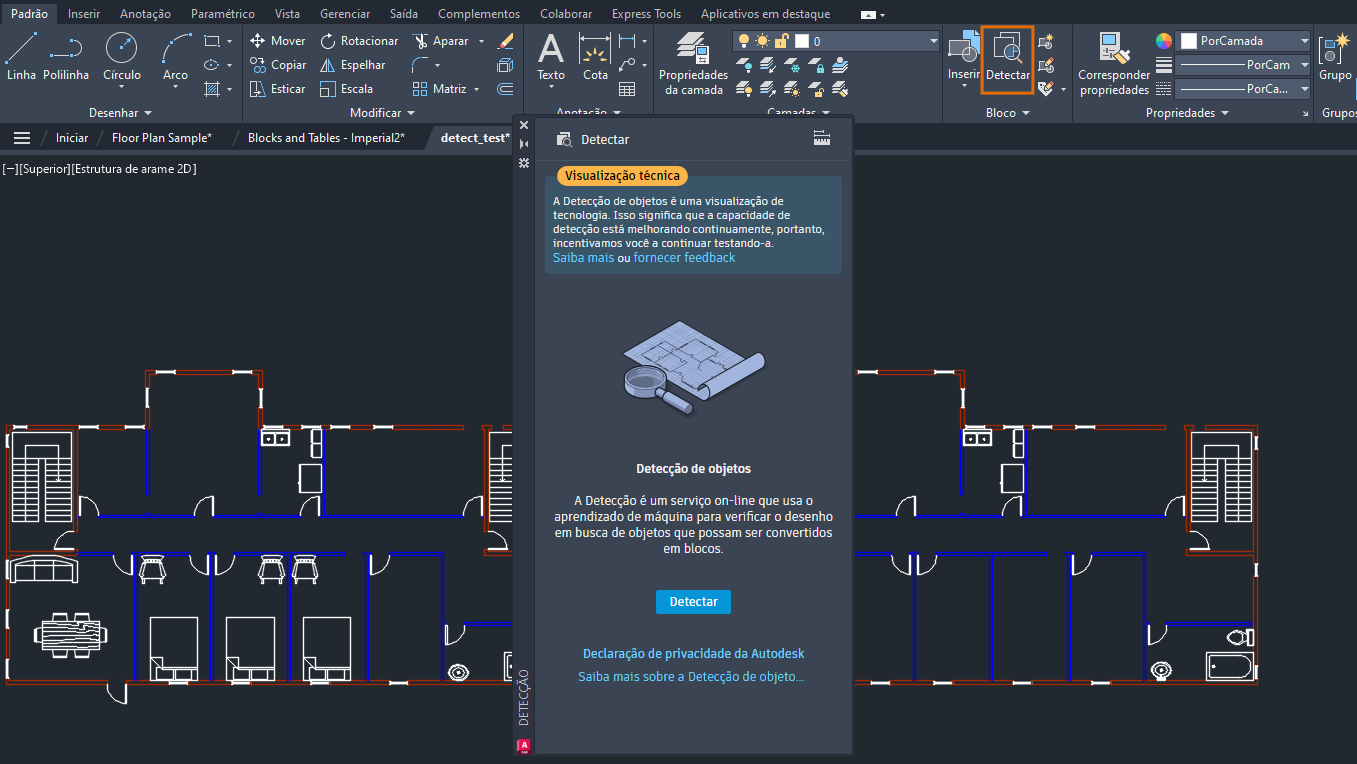Open the rectangle tool dropdown arrow
The image size is (1357, 764).
click(x=229, y=41)
